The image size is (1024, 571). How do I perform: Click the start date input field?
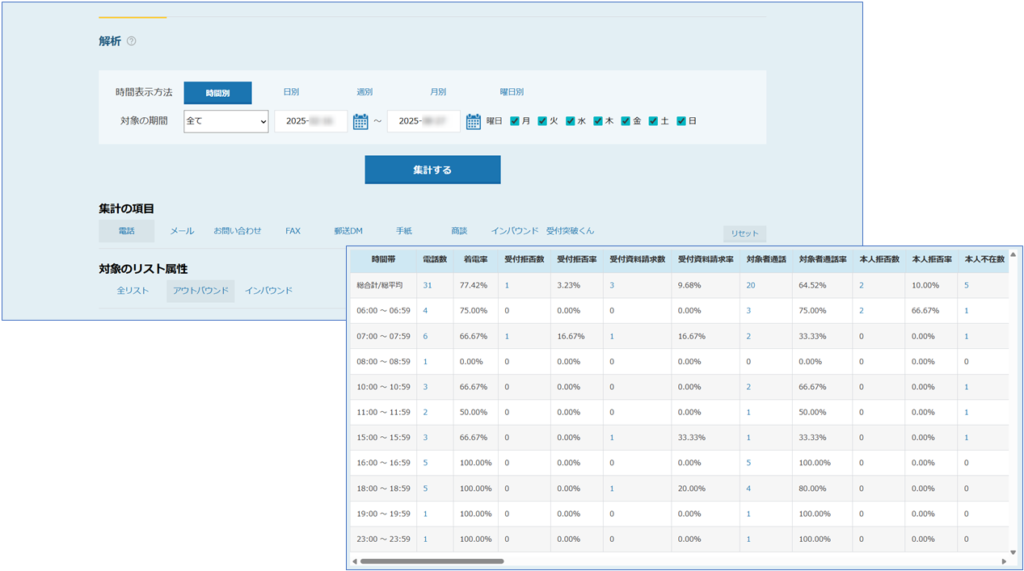tap(311, 122)
